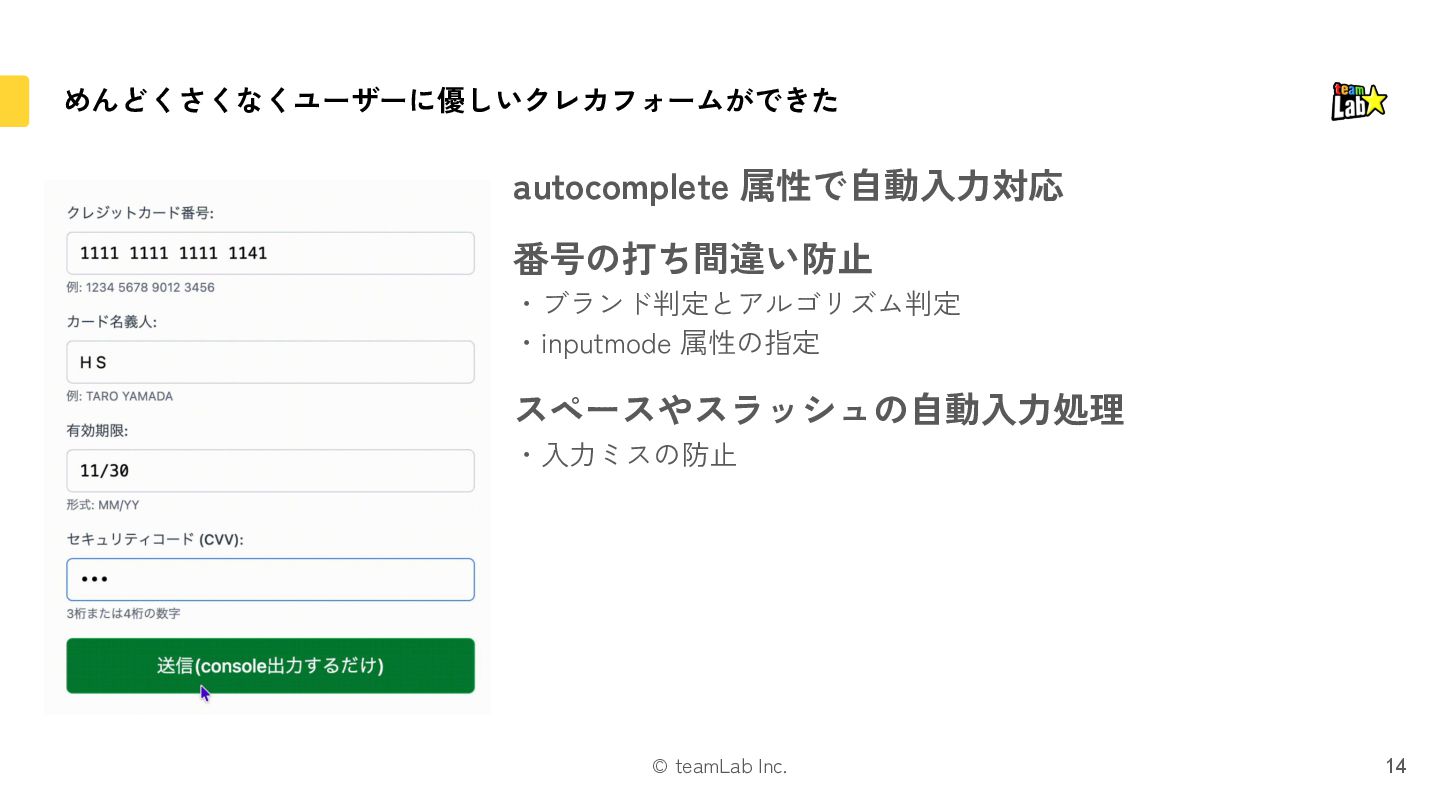Image resolution: width=1440 pixels, height=810 pixels.
Task: Click the 有効期限 label
Action: click(97, 431)
